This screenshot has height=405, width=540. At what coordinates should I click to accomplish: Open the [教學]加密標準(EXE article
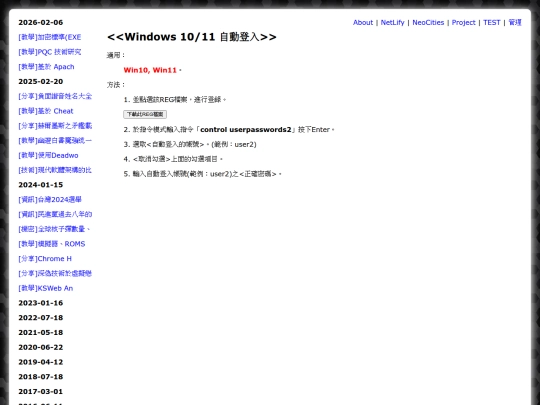50,37
